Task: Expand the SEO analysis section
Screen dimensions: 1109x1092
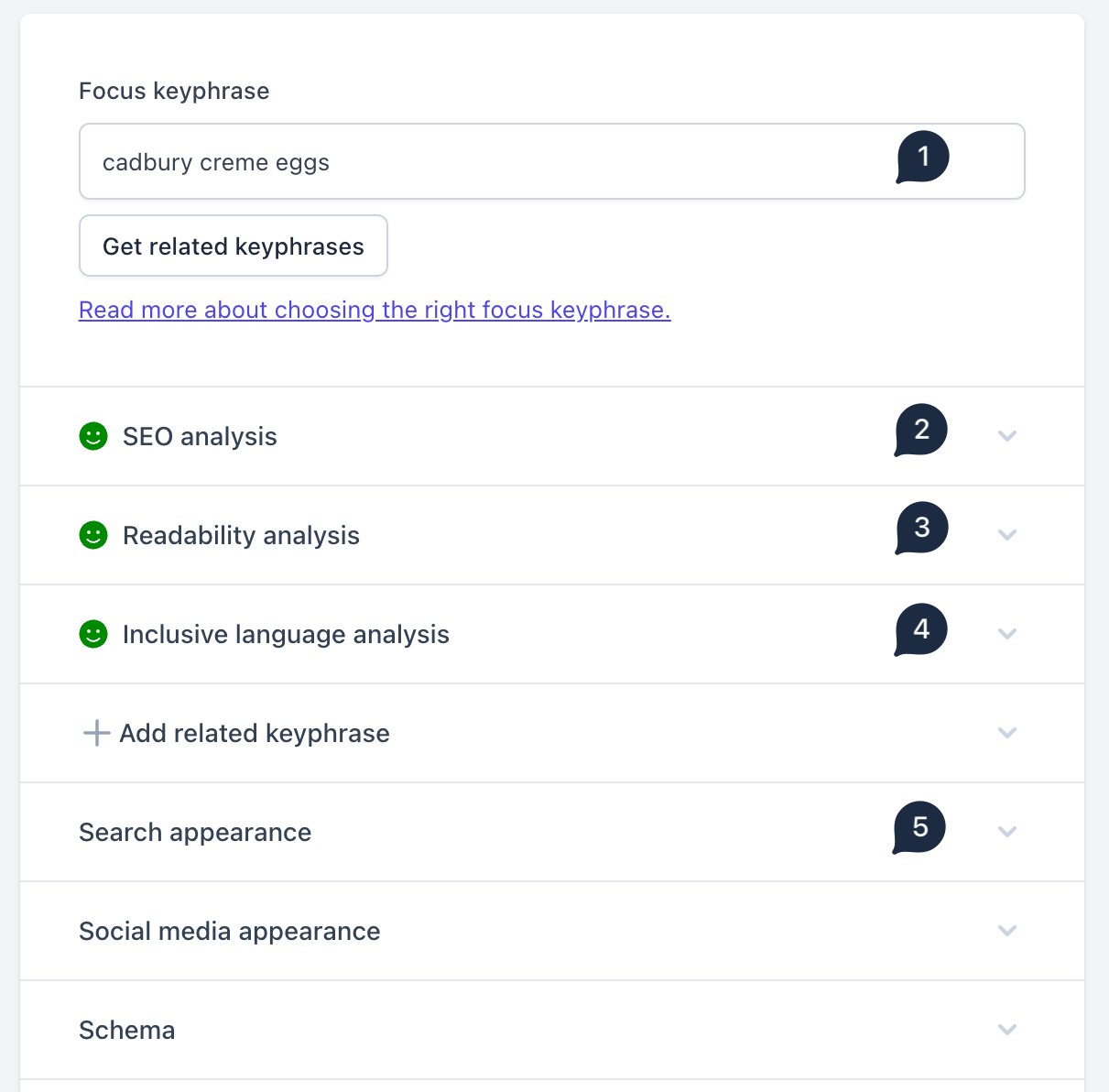Action: (1007, 437)
